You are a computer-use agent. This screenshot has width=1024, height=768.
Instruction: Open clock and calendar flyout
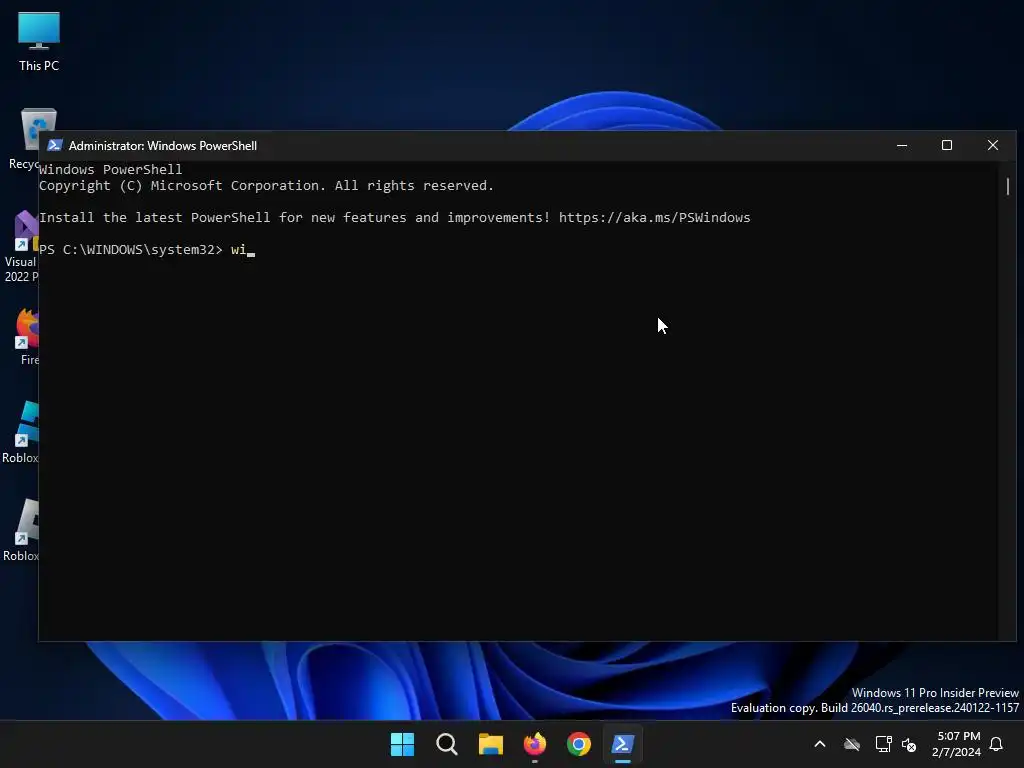tap(956, 744)
